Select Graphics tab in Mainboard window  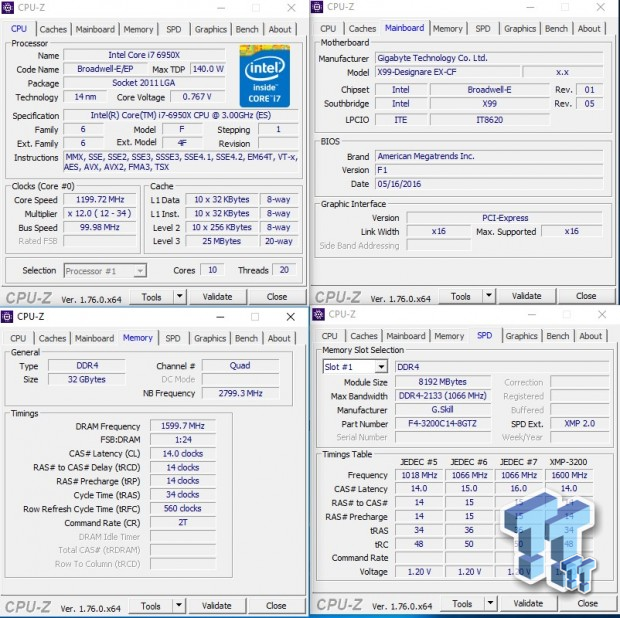520,28
